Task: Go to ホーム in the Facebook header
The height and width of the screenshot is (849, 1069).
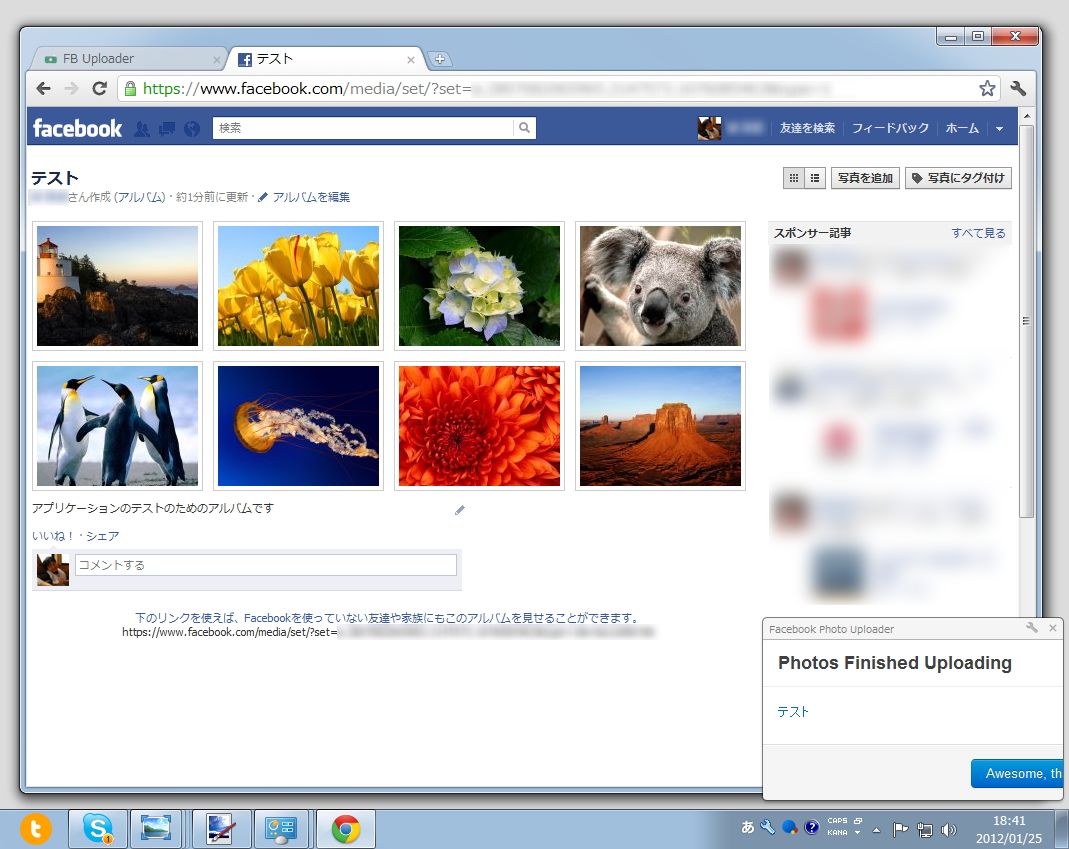Action: tap(962, 128)
